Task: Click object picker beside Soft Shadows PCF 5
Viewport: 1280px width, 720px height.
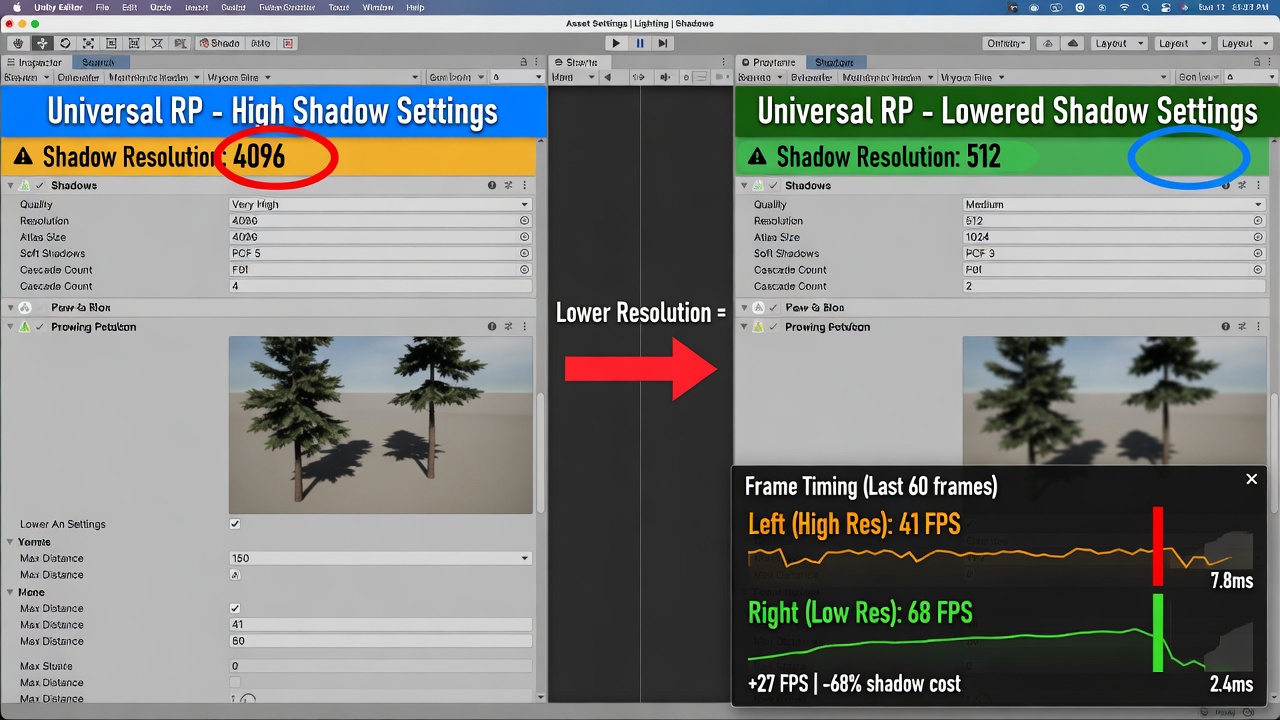Action: pyautogui.click(x=524, y=253)
